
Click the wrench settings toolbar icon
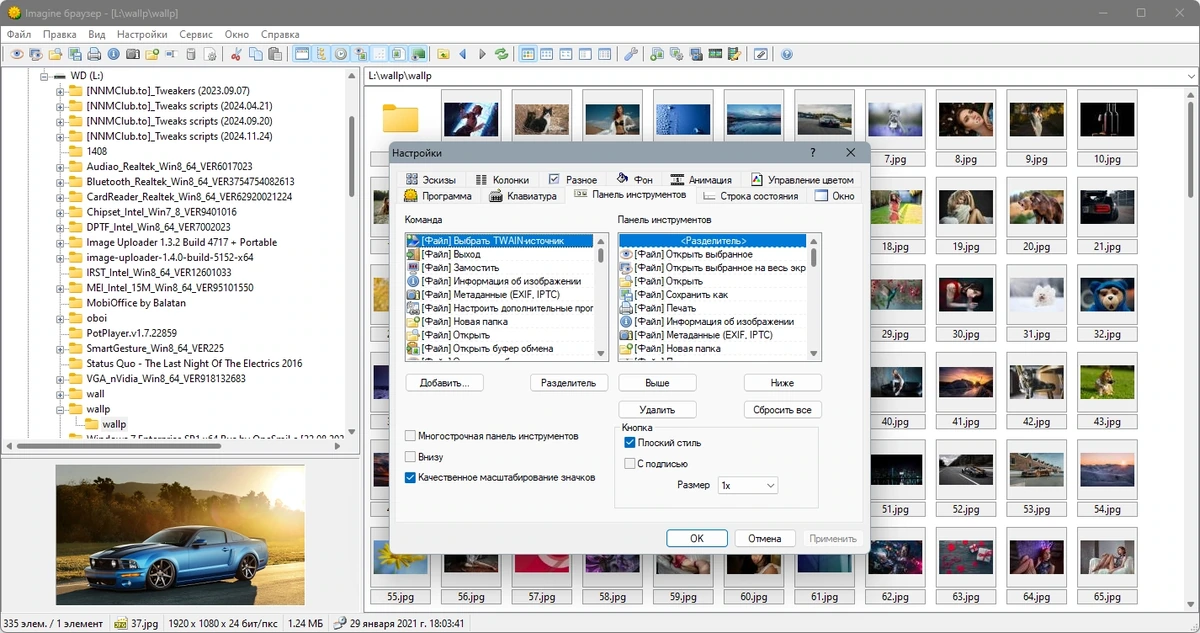click(x=630, y=54)
